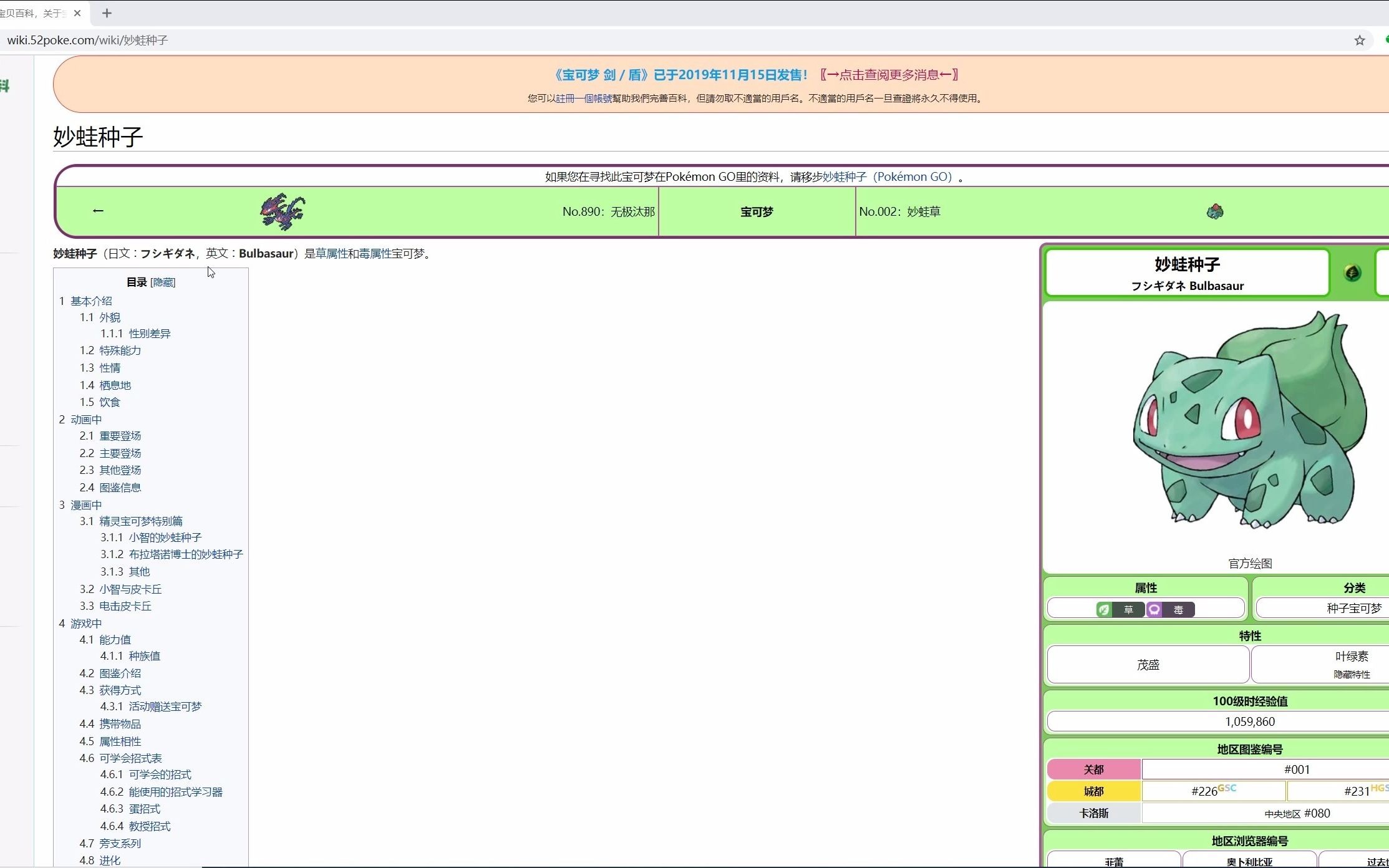Jump to section 1.1.1 性别差异
Image resolution: width=1389 pixels, height=868 pixels.
150,334
